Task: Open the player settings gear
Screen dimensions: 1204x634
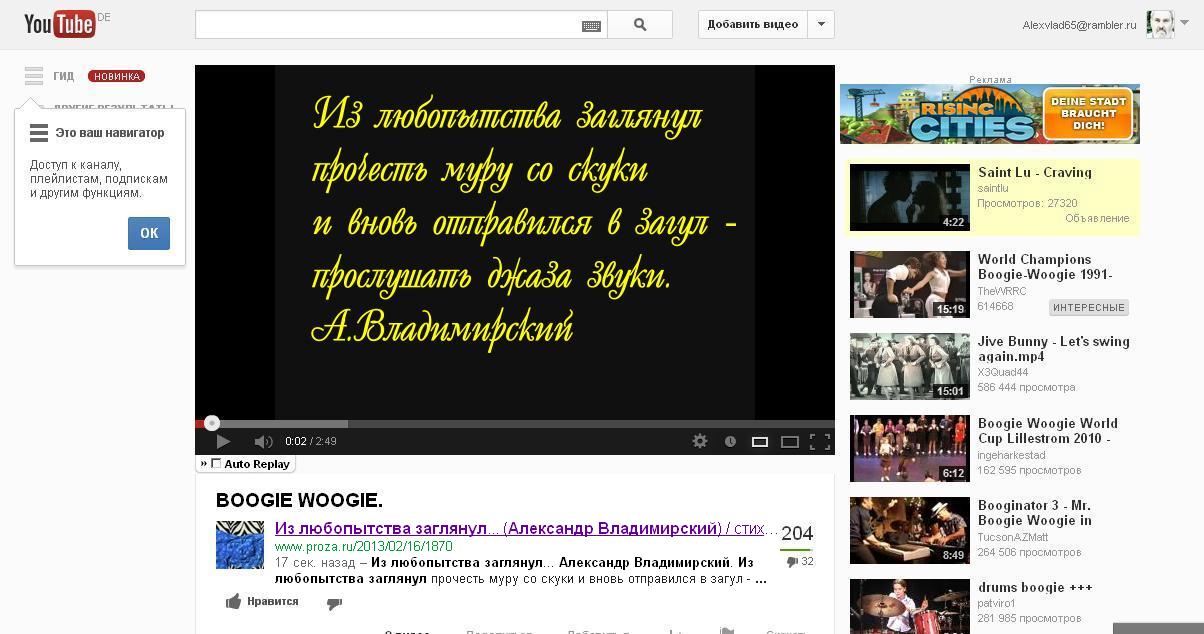Action: 700,441
